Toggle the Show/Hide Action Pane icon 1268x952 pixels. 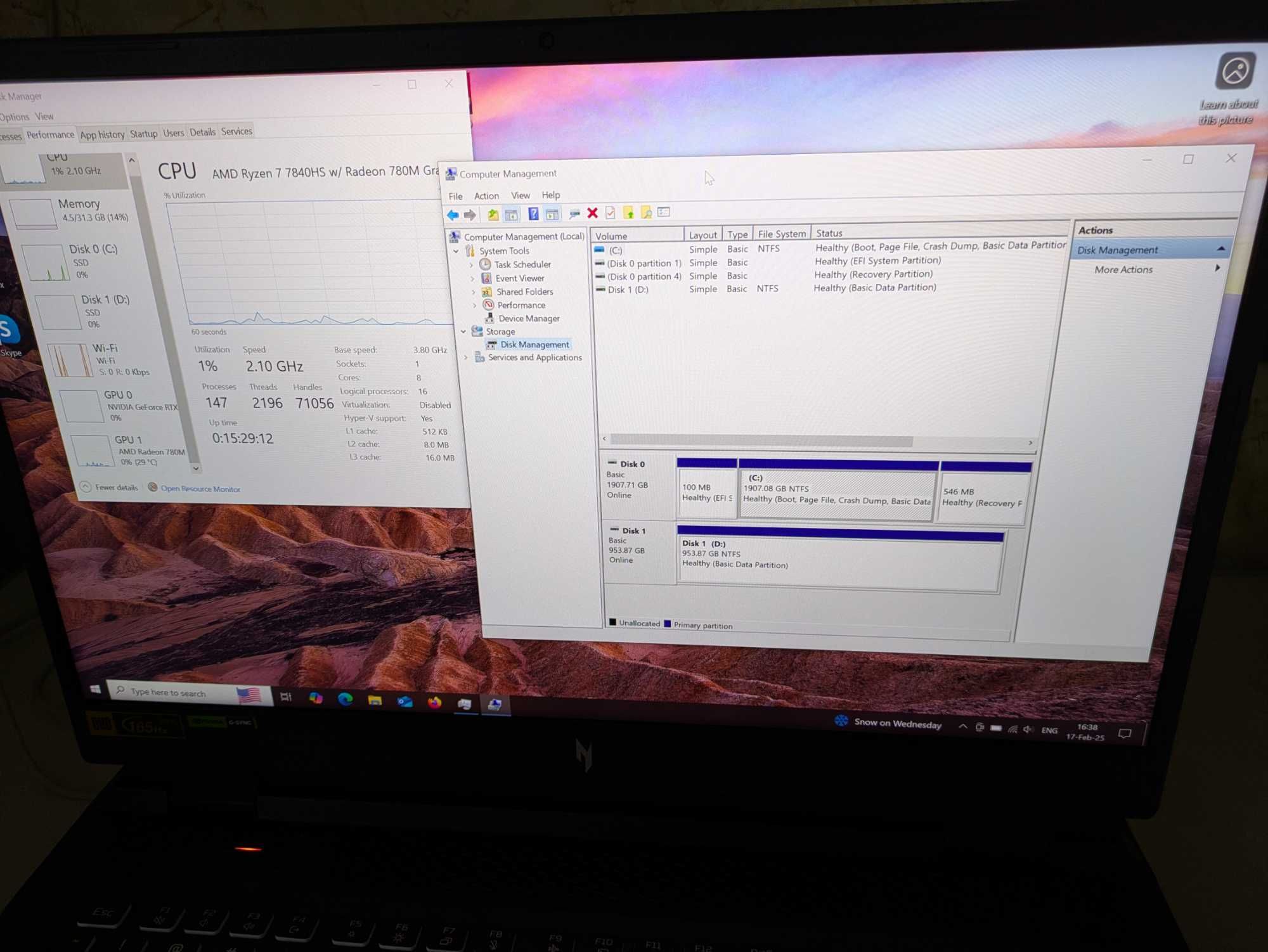coord(552,214)
